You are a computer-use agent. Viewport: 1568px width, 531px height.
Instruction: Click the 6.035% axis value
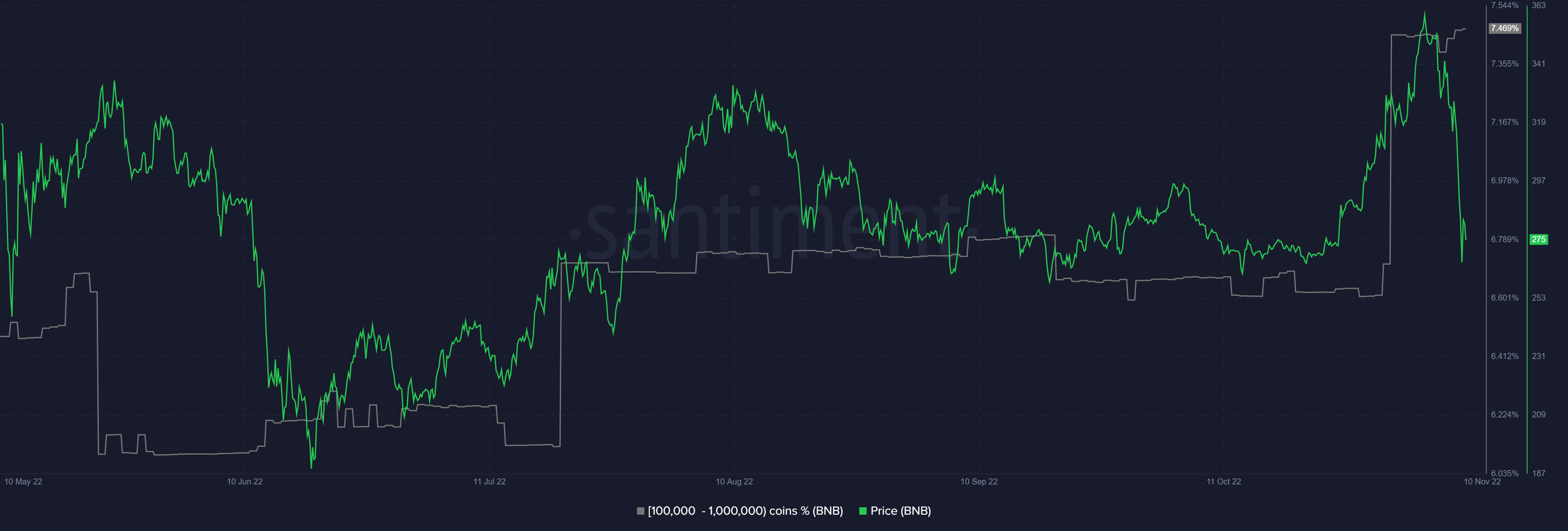pos(1505,473)
